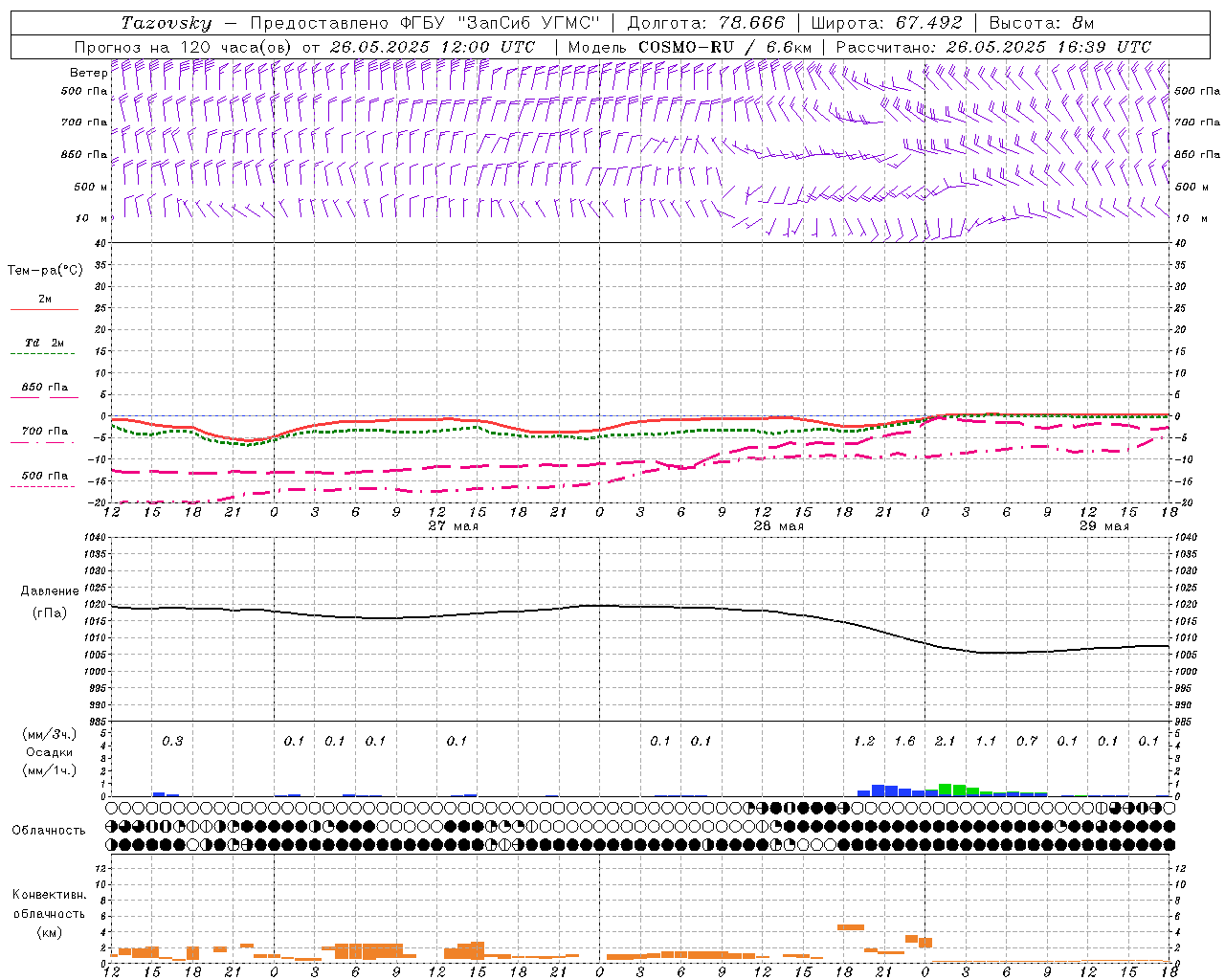Click the station name Tazovsky in header
Image resolution: width=1225 pixels, height=980 pixels.
click(x=167, y=23)
